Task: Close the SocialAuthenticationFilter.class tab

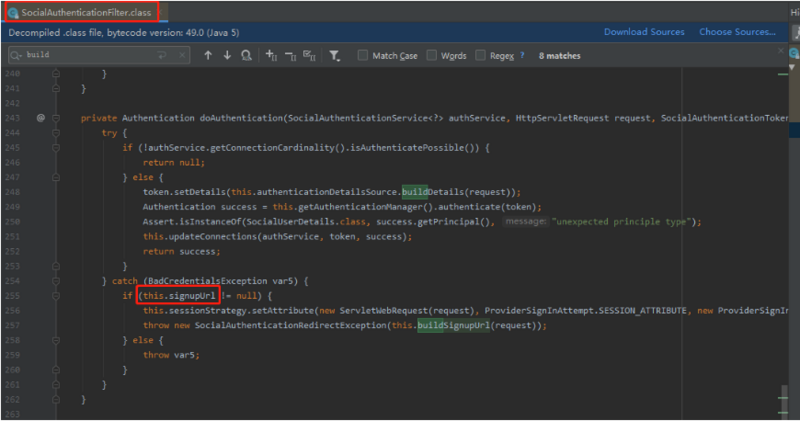Action: [161, 12]
